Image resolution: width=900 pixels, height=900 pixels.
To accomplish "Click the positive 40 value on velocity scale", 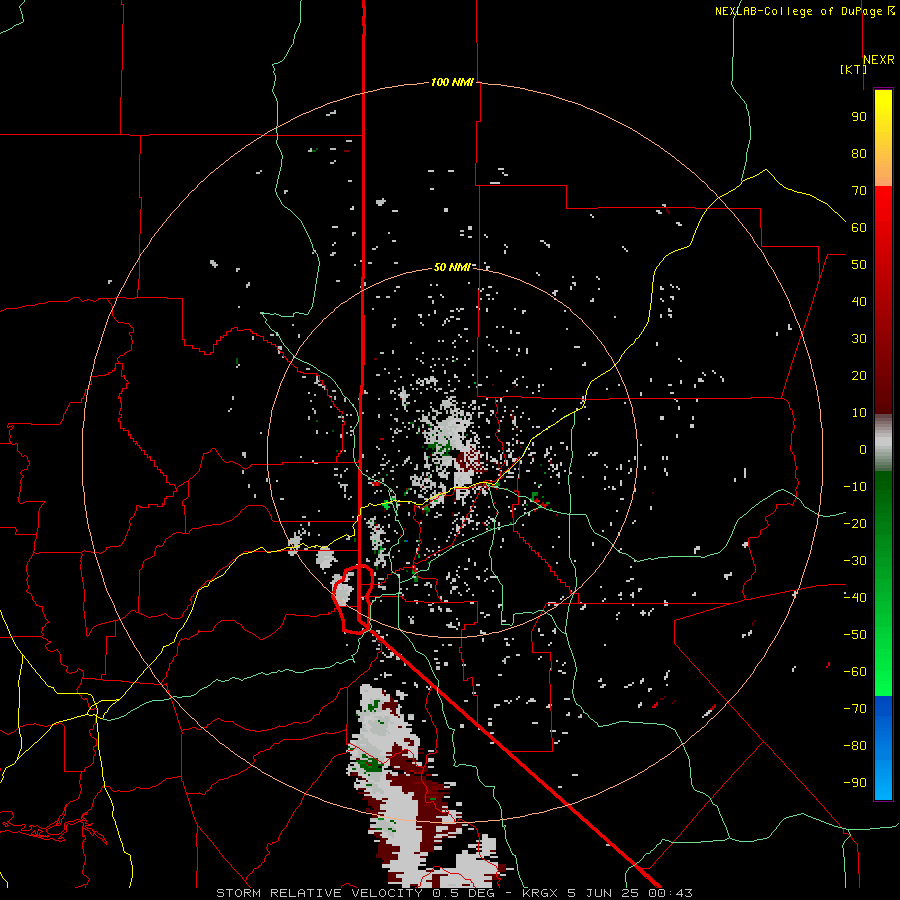I will [x=859, y=301].
